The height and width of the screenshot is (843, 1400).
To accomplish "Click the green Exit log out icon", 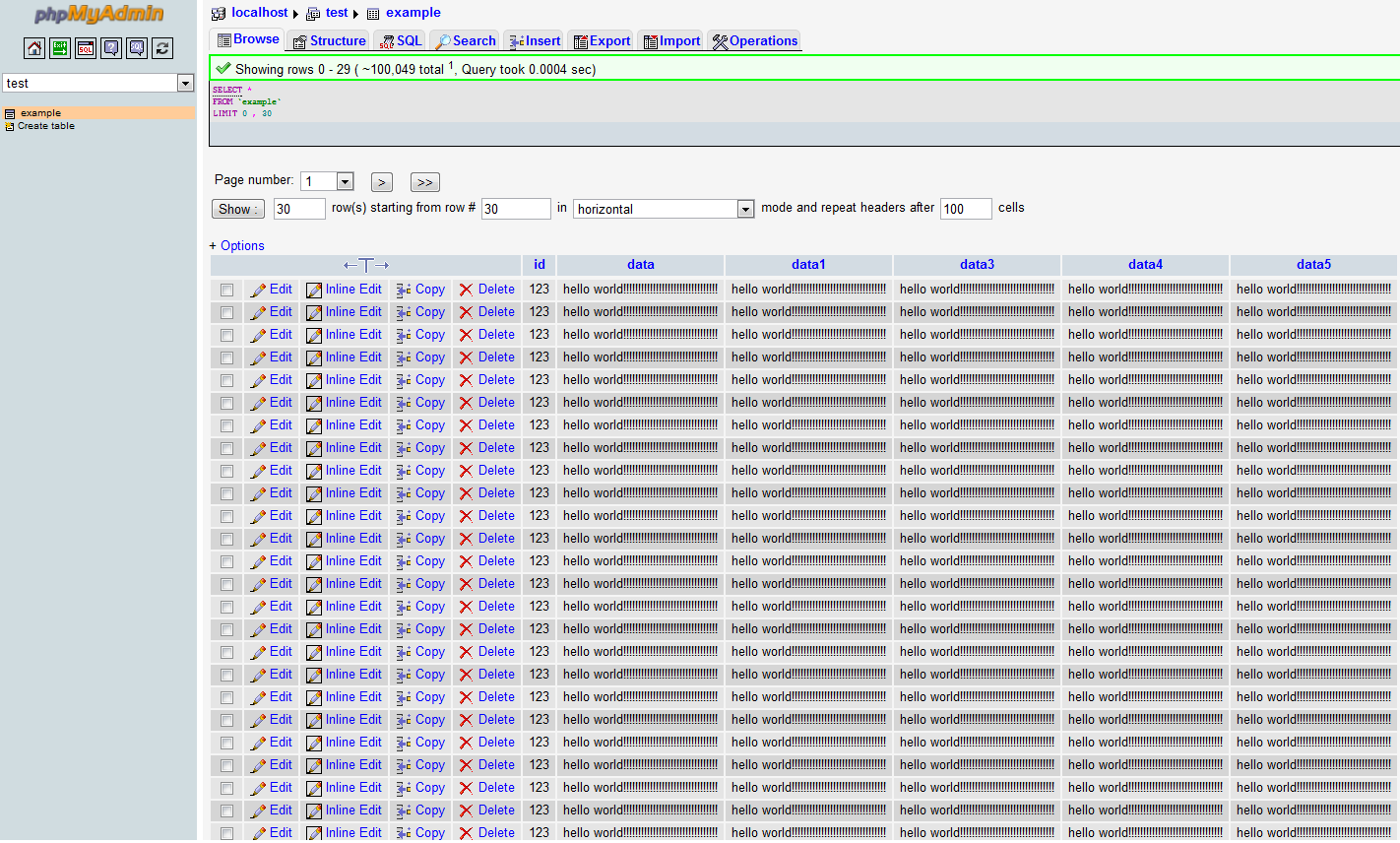I will click(x=60, y=48).
